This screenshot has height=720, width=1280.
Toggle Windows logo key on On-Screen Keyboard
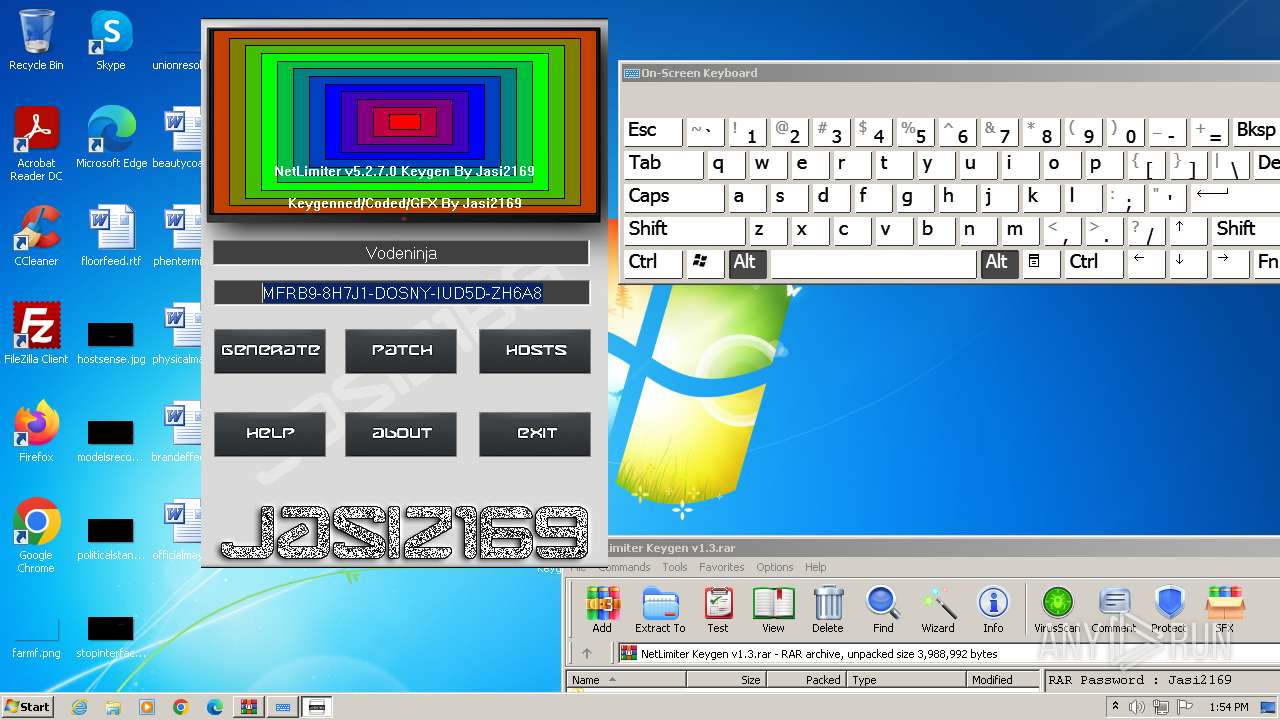tap(704, 262)
